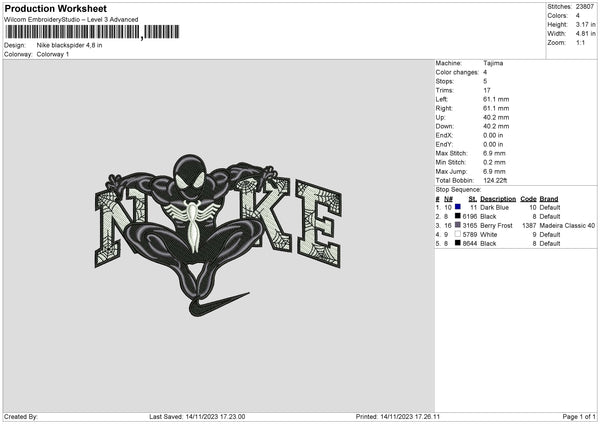This screenshot has width=600, height=424.
Task: Click the Total Bobbin value 124.22ft
Action: (x=495, y=180)
